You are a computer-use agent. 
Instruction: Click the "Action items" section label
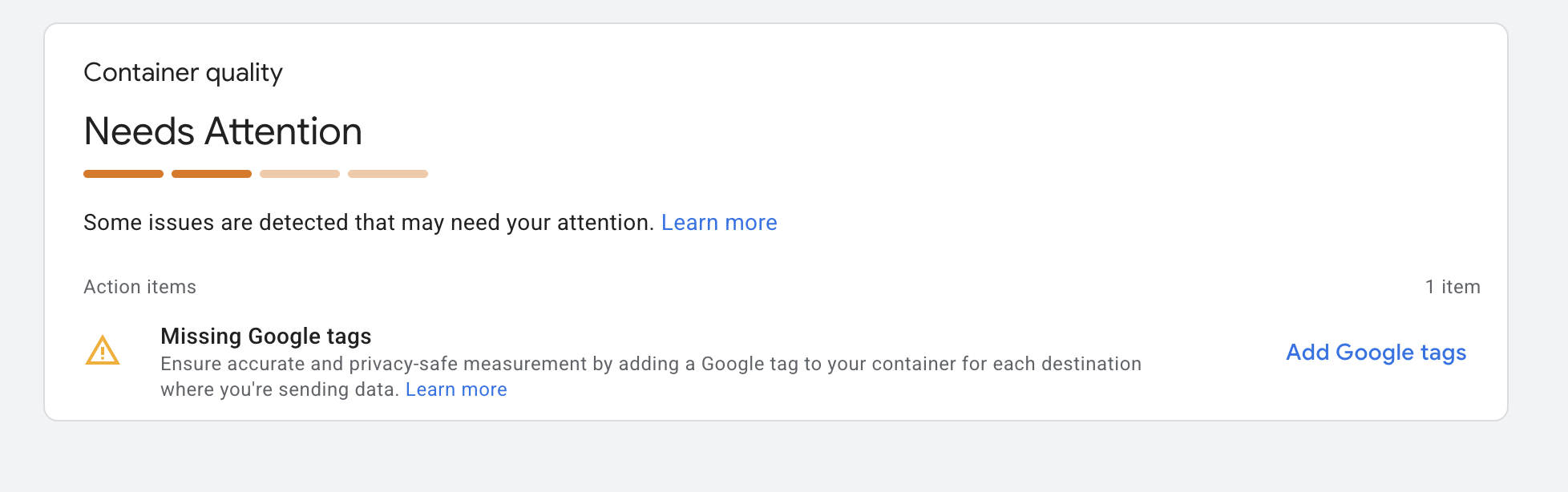tap(139, 286)
